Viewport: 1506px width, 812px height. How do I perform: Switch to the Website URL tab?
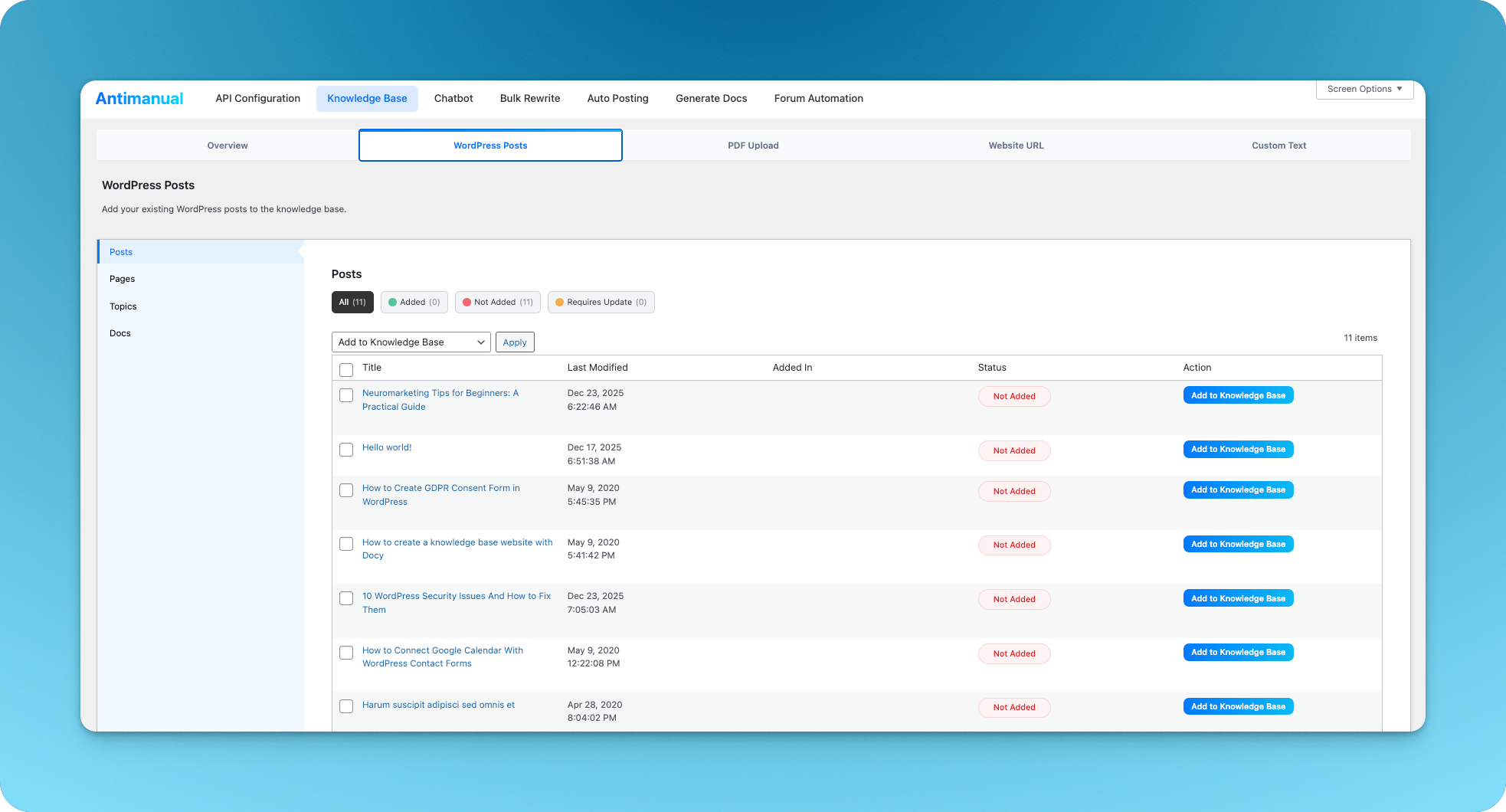(1016, 145)
